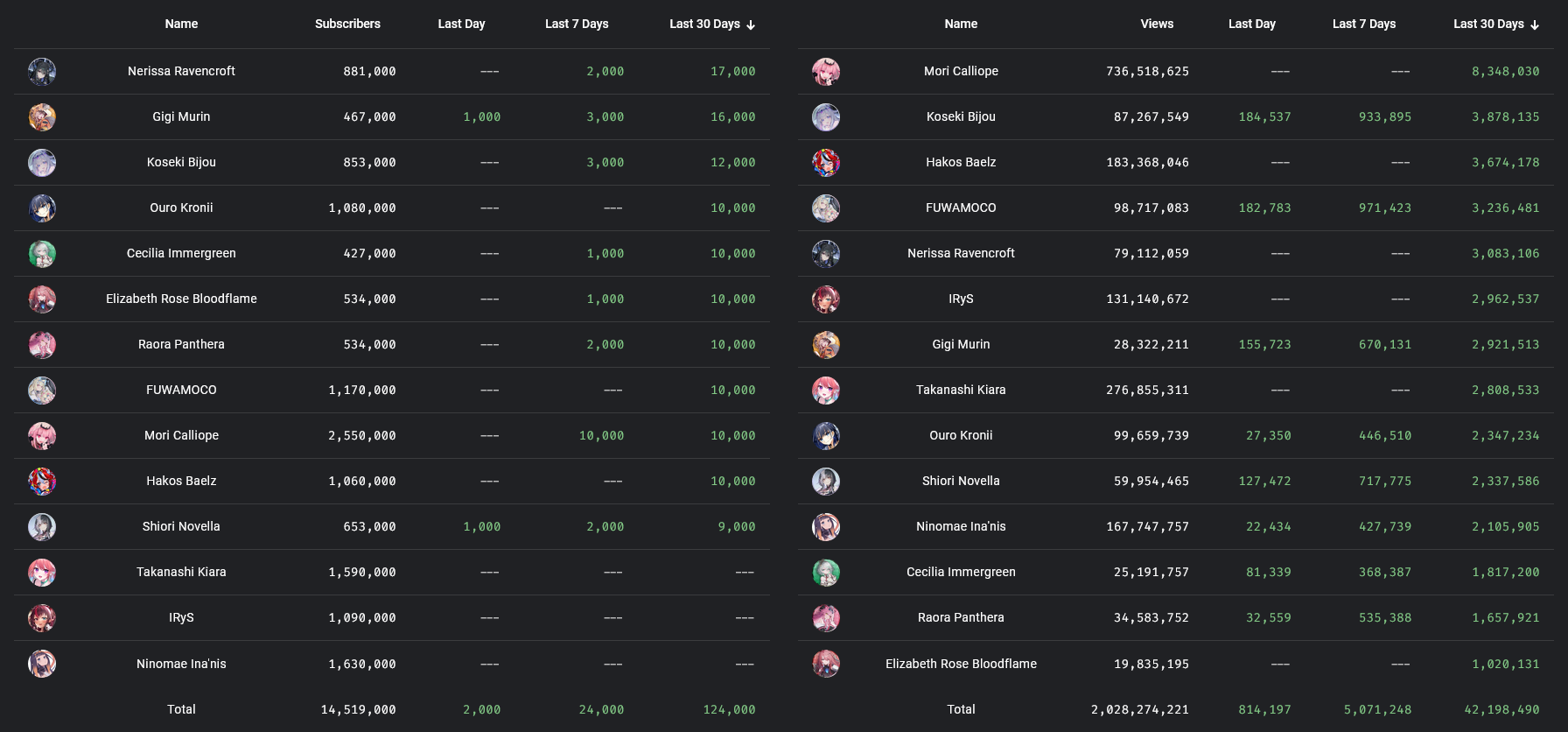The image size is (1568, 732).
Task: Click the sort arrow beside the subscribers table's Last 30 Days
Action: coord(751,25)
